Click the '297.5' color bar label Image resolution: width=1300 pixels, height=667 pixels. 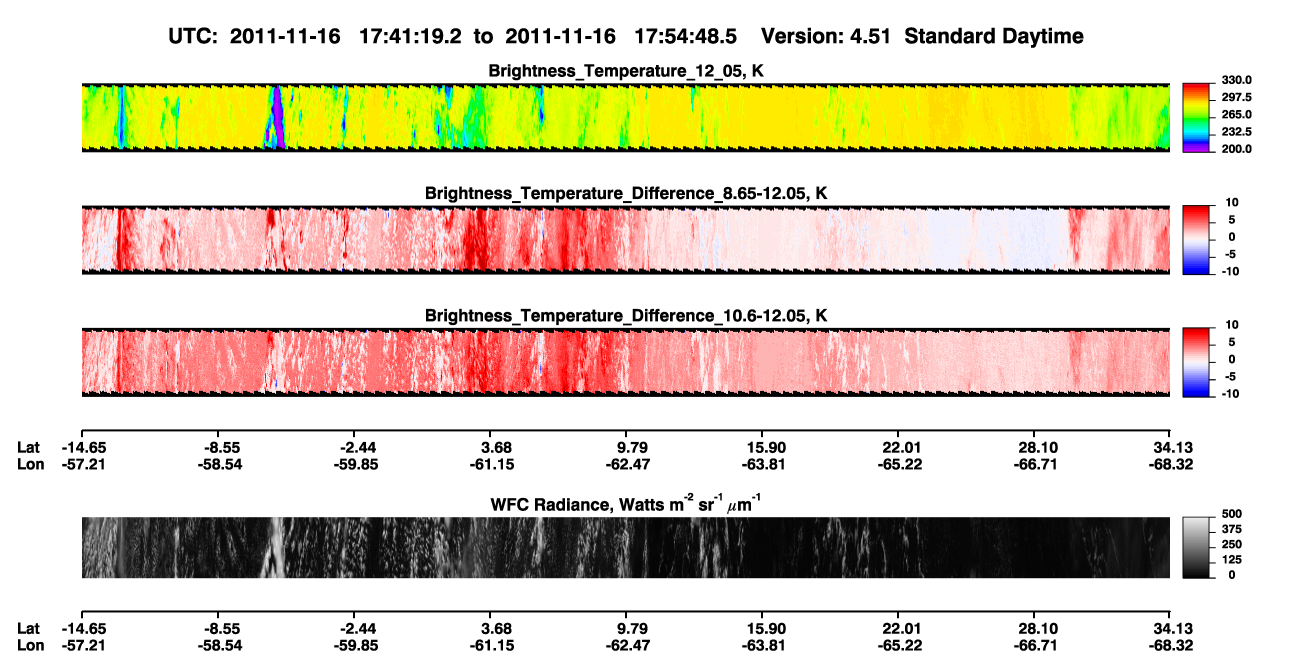coord(1236,97)
